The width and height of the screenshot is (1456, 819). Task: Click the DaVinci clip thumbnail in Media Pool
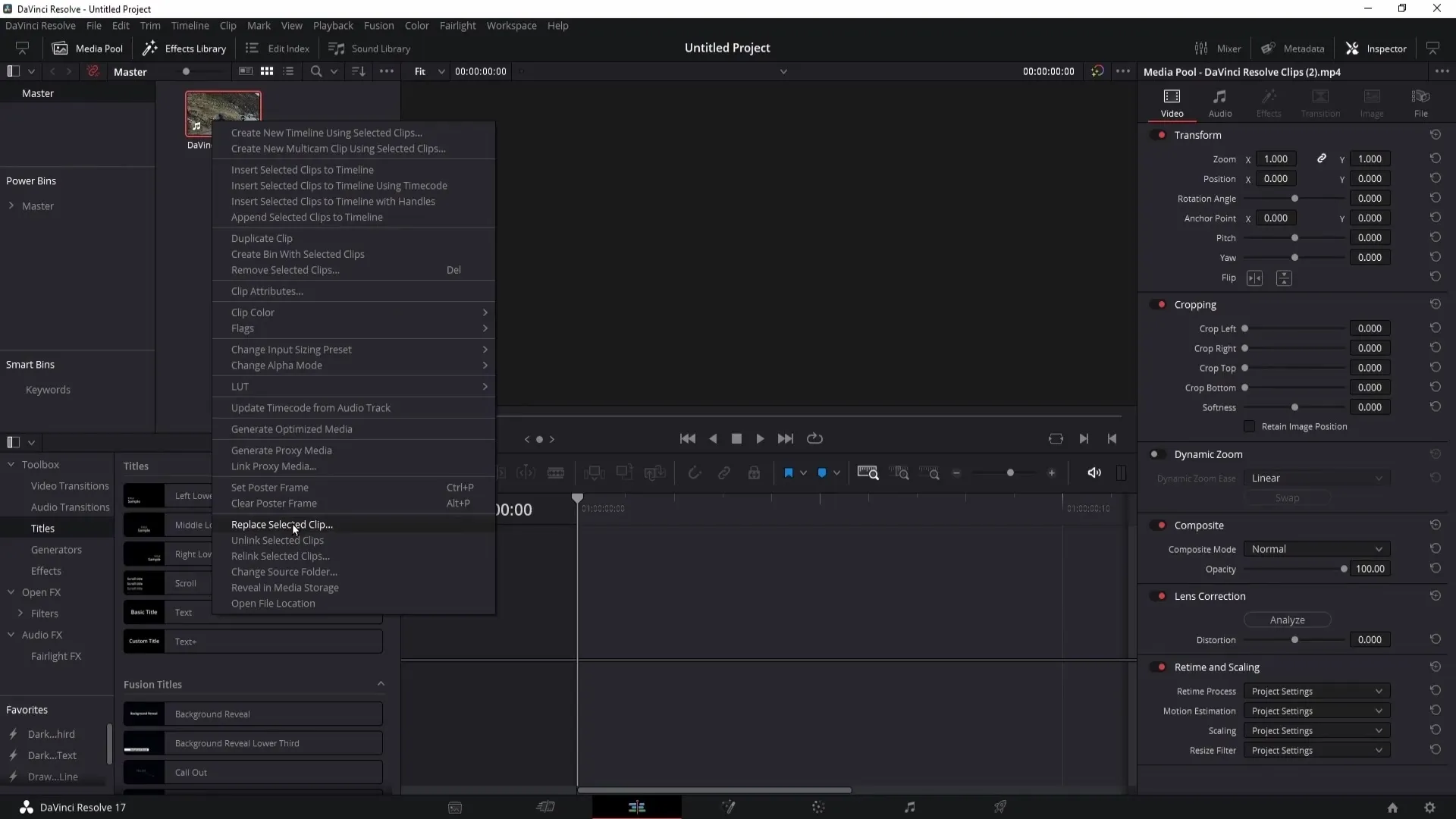click(x=222, y=111)
